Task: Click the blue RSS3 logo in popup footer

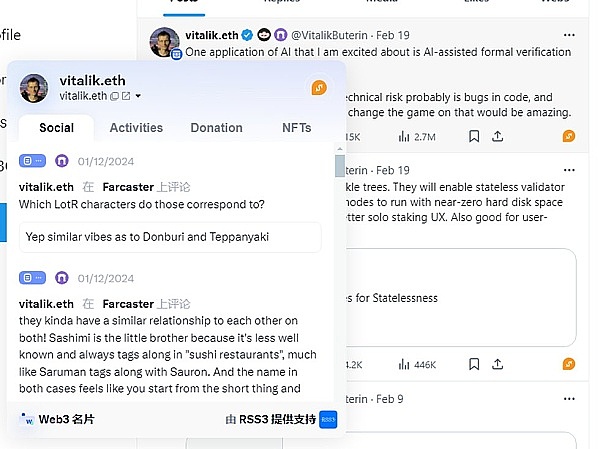Action: (328, 420)
